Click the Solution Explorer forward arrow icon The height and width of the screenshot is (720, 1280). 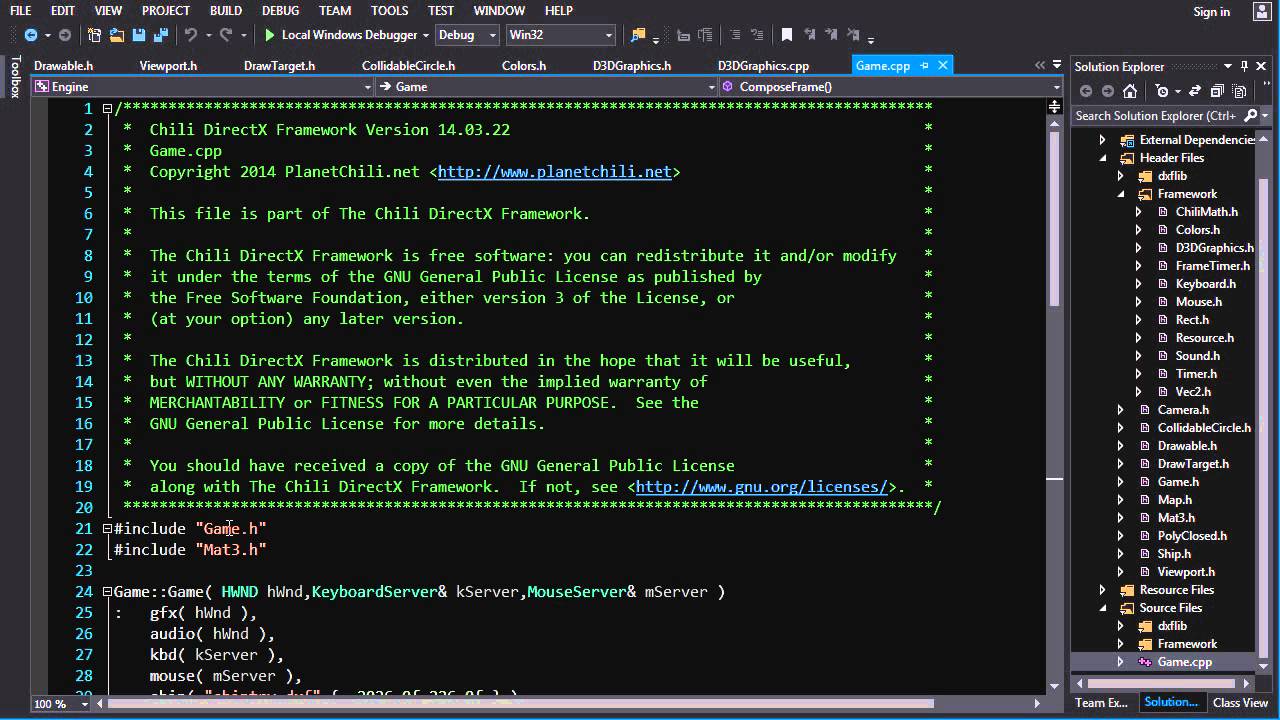[x=1107, y=91]
